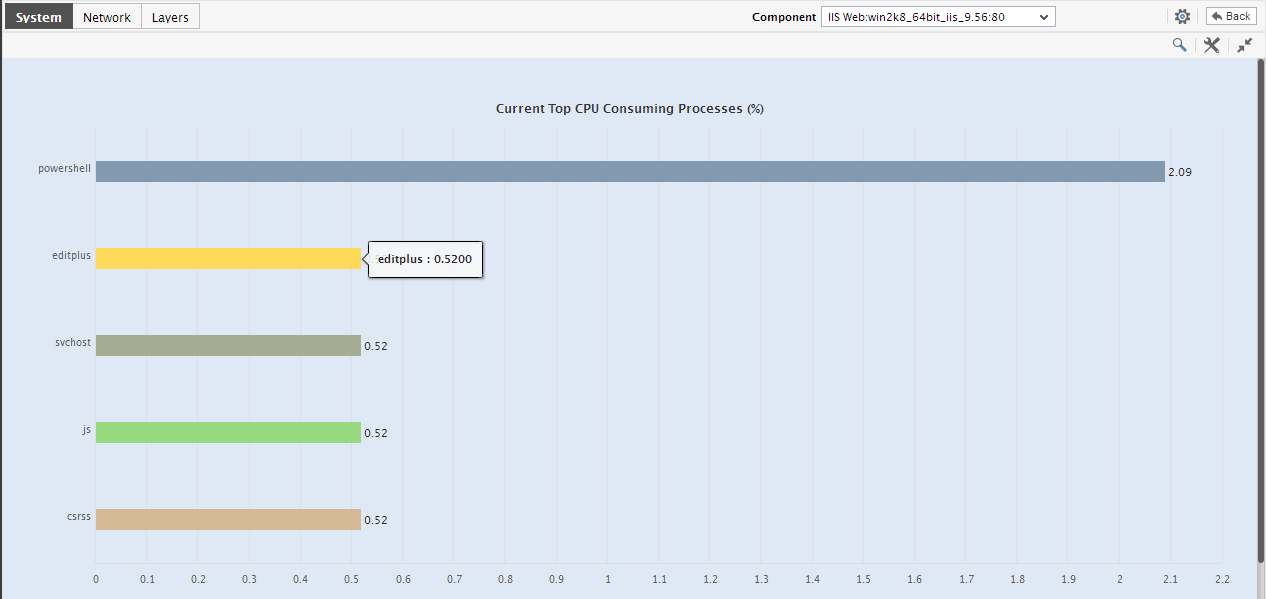
Task: Click the yellow editplus bar
Action: 228,258
